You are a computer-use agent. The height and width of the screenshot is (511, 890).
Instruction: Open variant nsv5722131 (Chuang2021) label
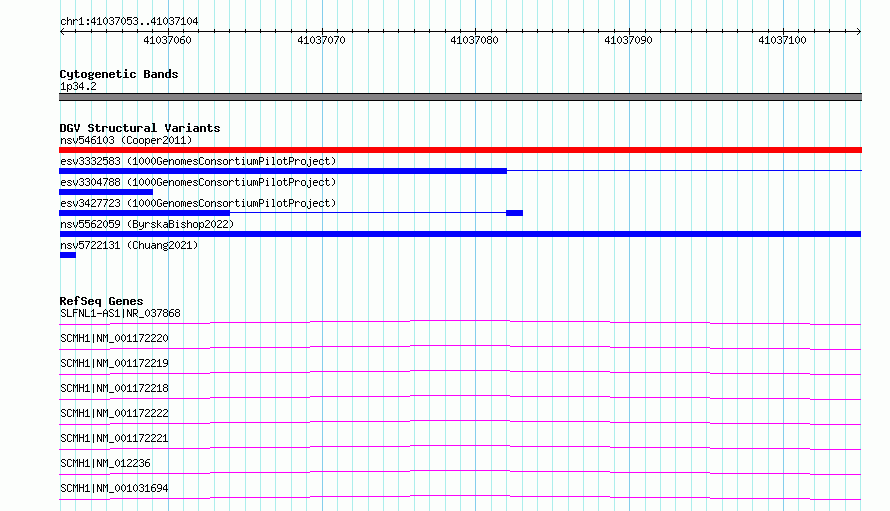[129, 245]
